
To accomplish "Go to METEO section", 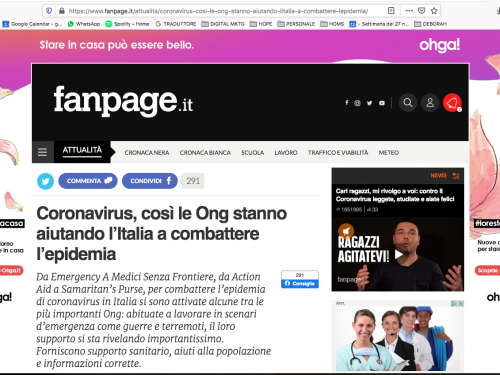I will pyautogui.click(x=389, y=152).
